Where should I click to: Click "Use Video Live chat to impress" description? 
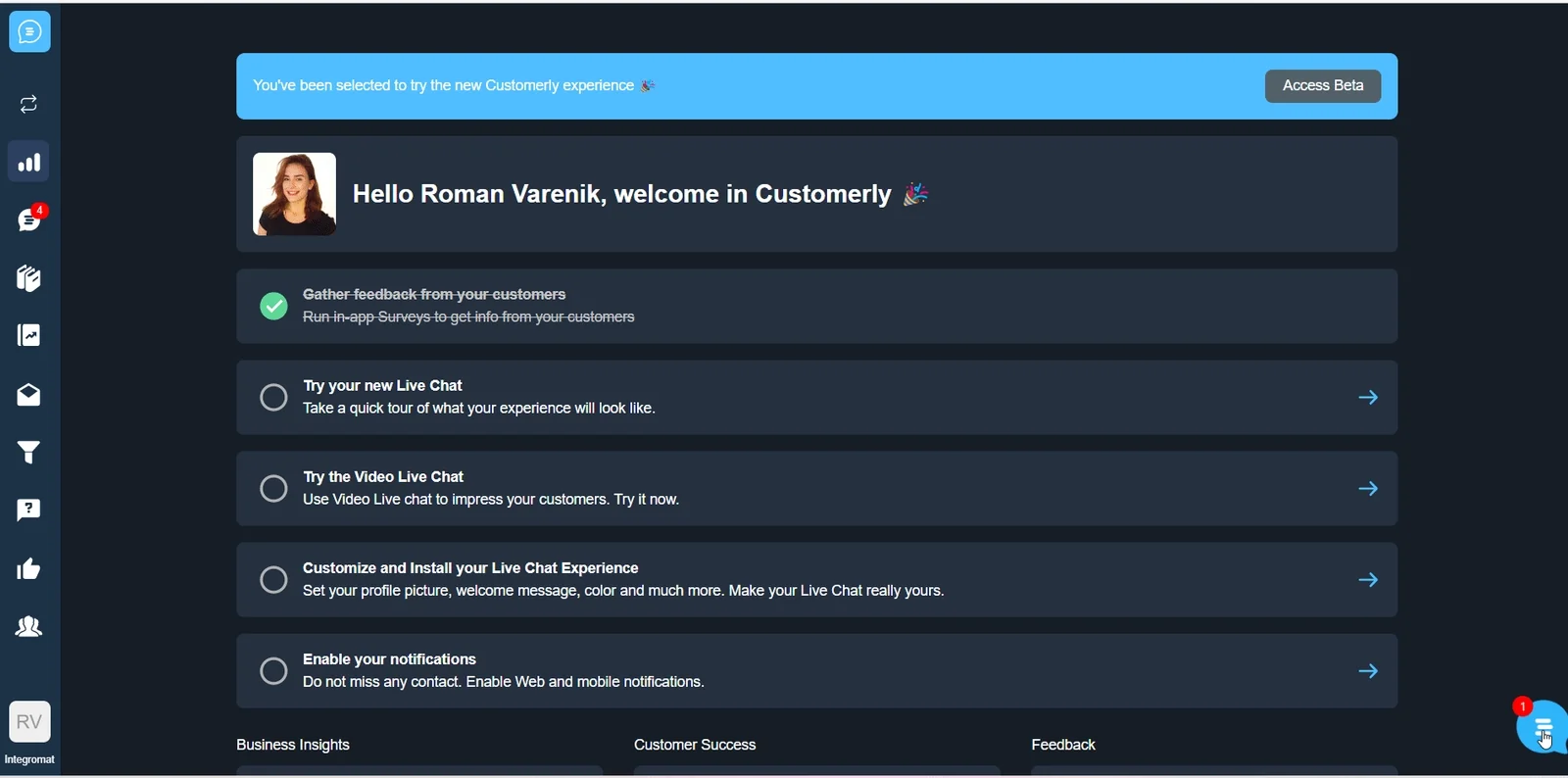pyautogui.click(x=491, y=499)
